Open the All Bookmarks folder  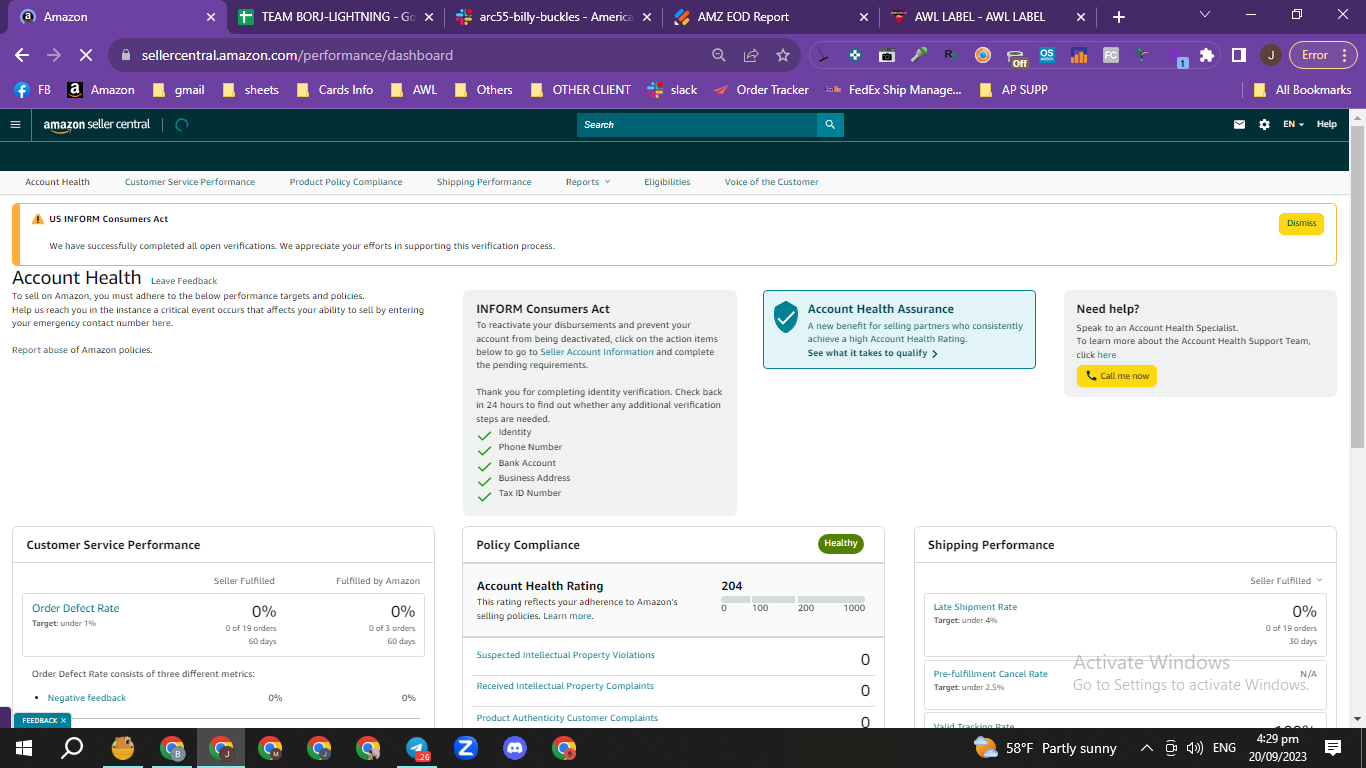coord(1304,90)
